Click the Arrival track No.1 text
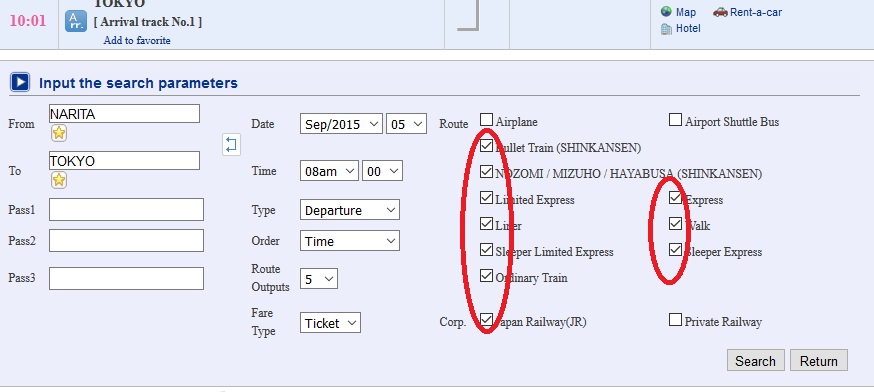Image resolution: width=874 pixels, height=392 pixels. point(148,22)
